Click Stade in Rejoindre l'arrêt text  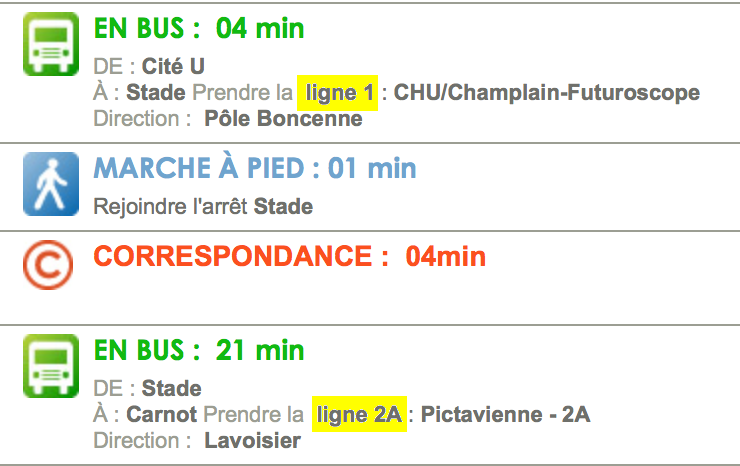pyautogui.click(x=283, y=207)
